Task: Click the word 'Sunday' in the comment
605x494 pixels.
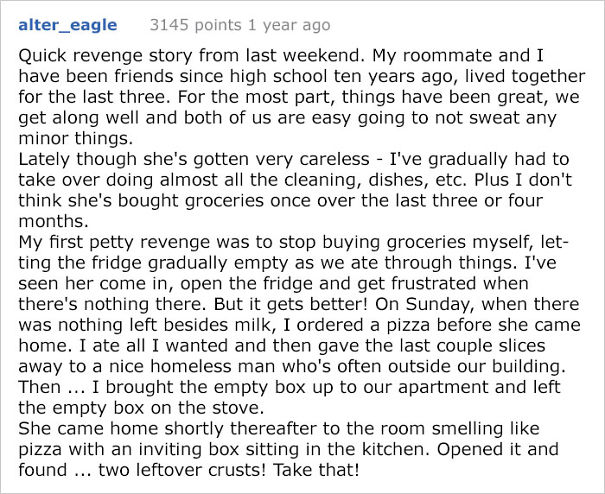Action: (439, 305)
